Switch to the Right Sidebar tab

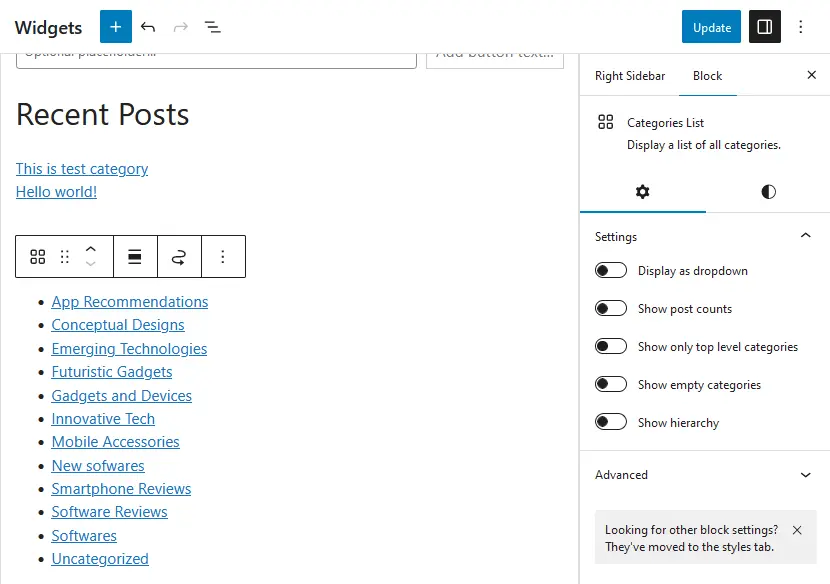point(630,76)
